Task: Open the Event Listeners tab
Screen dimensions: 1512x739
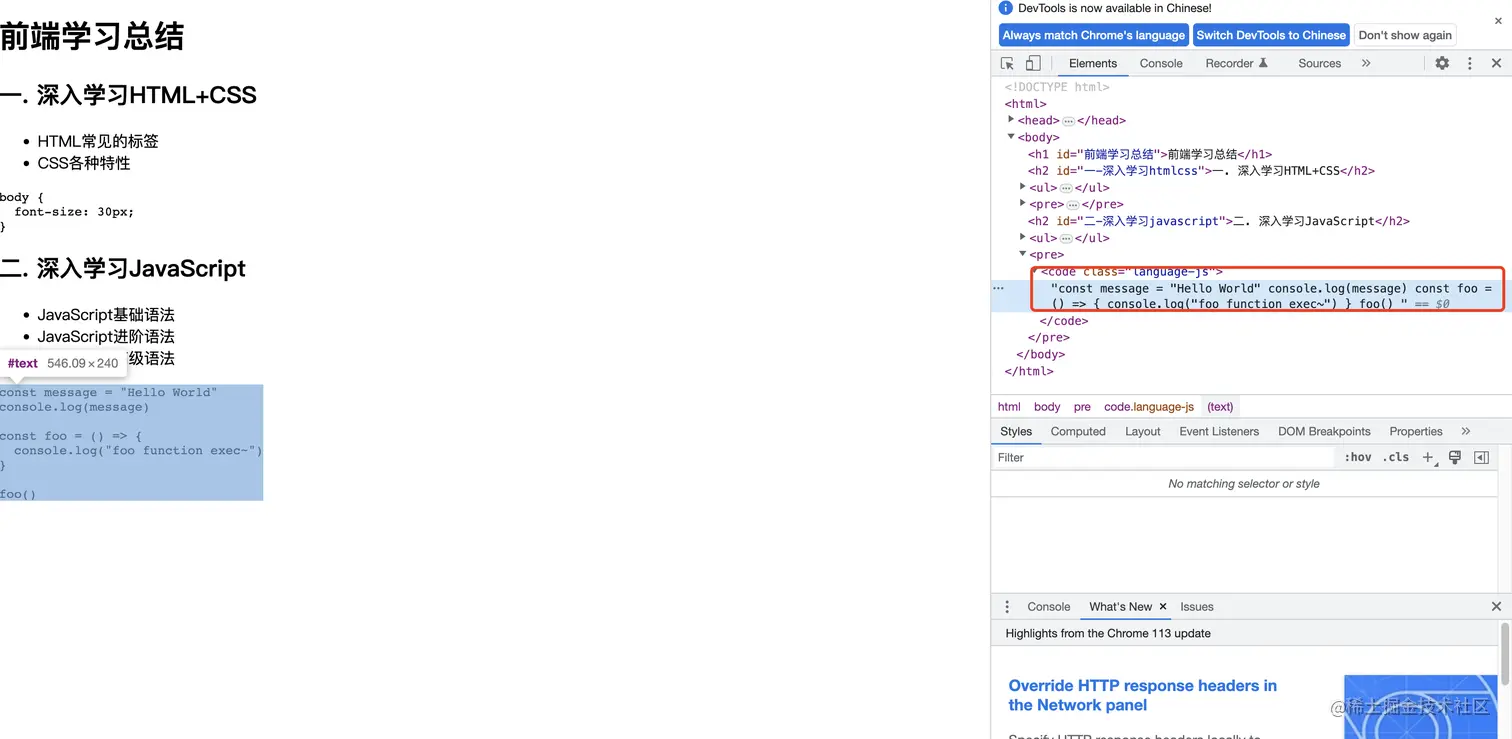Action: pos(1219,431)
